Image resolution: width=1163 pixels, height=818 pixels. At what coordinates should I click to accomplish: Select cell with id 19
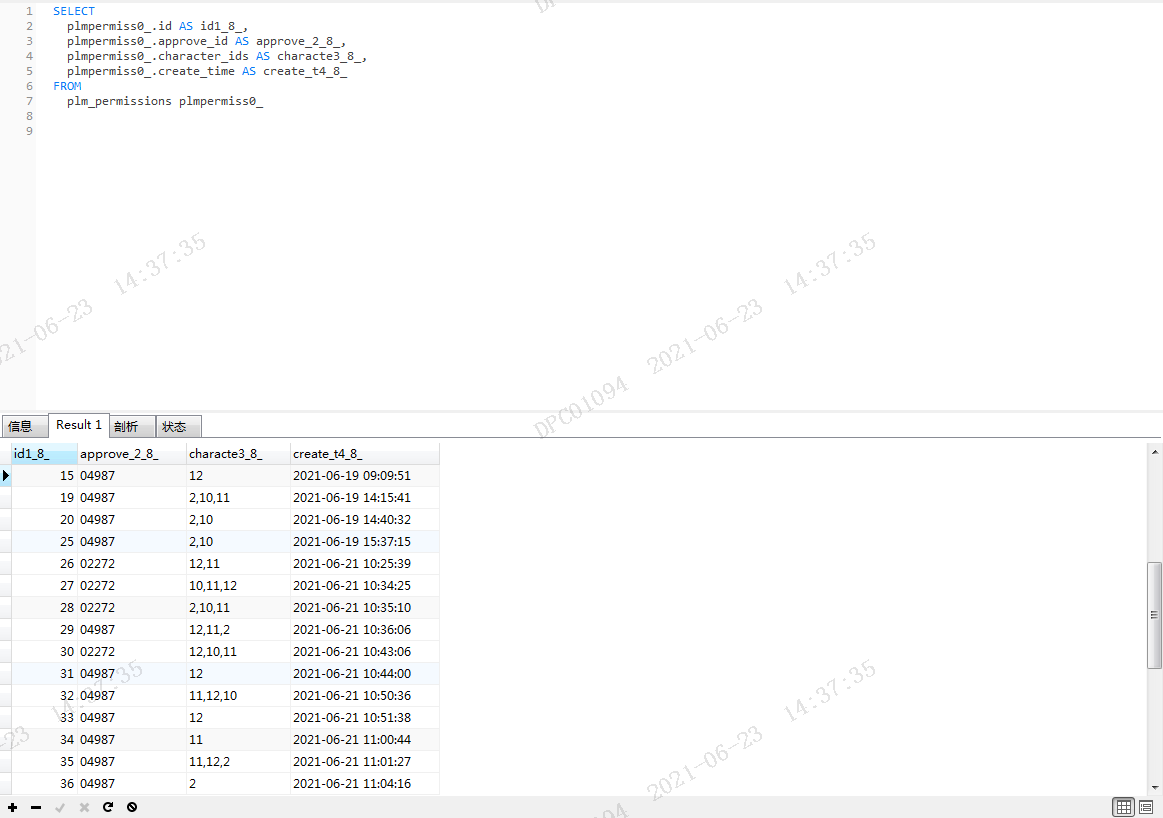pos(44,498)
